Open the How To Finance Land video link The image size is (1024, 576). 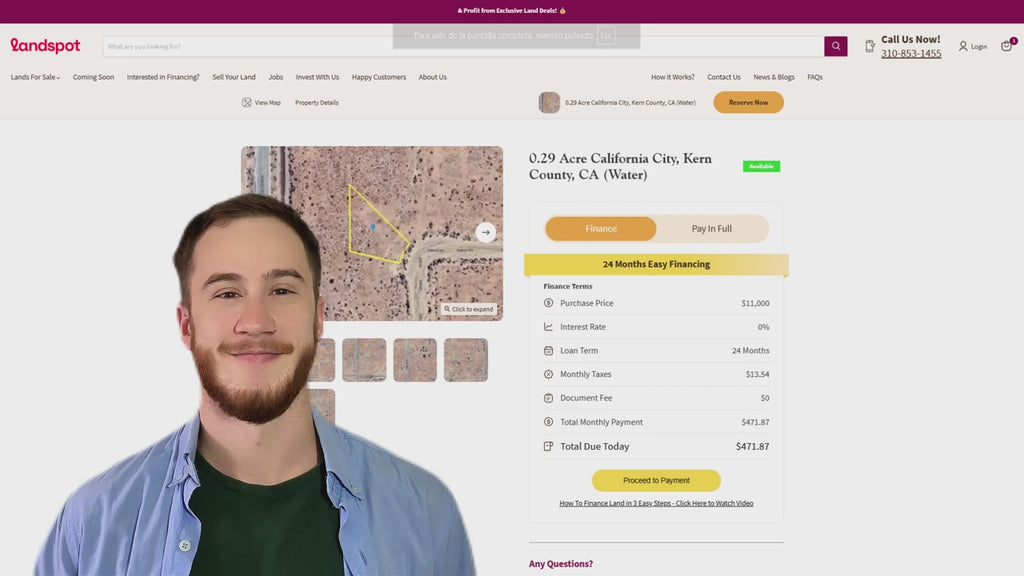click(x=656, y=503)
